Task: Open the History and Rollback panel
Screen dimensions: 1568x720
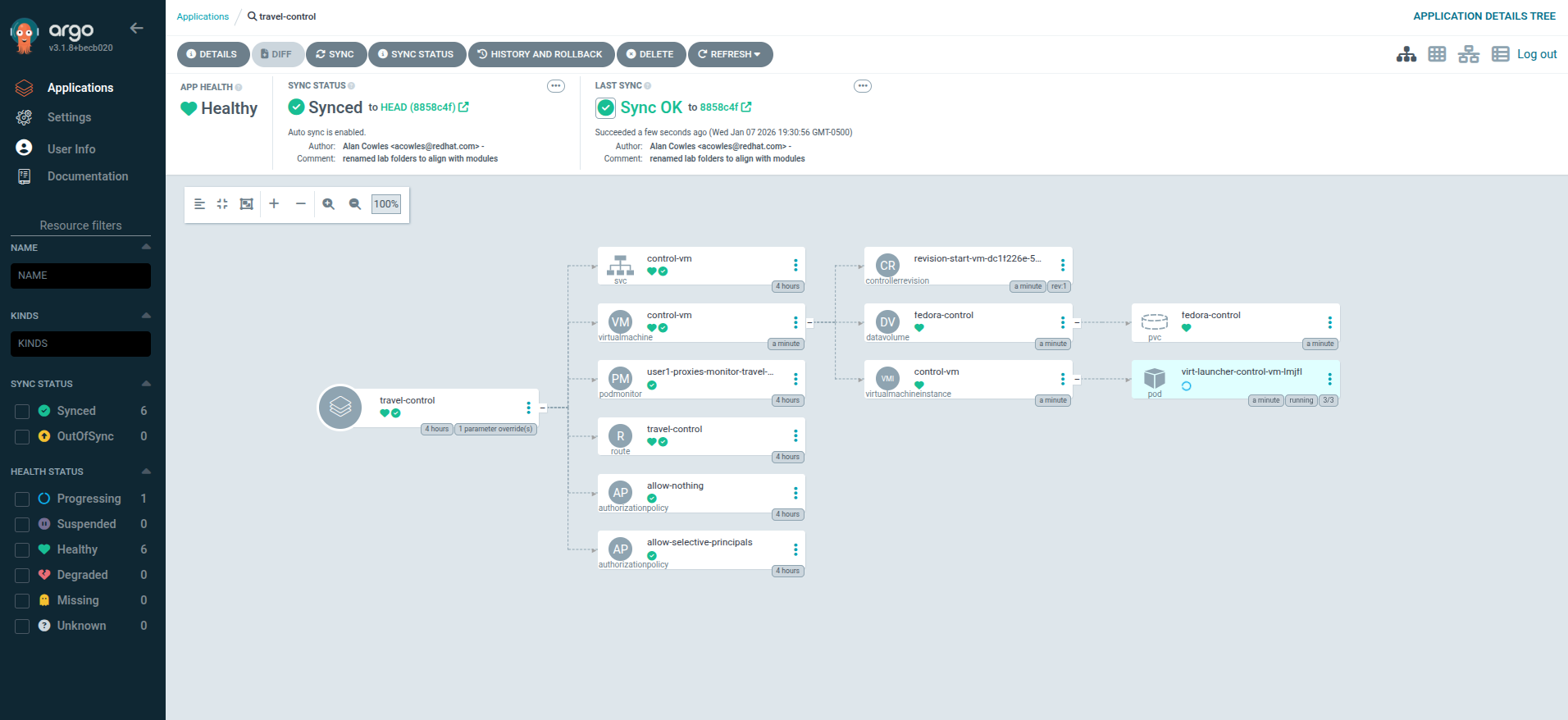Action: [540, 54]
